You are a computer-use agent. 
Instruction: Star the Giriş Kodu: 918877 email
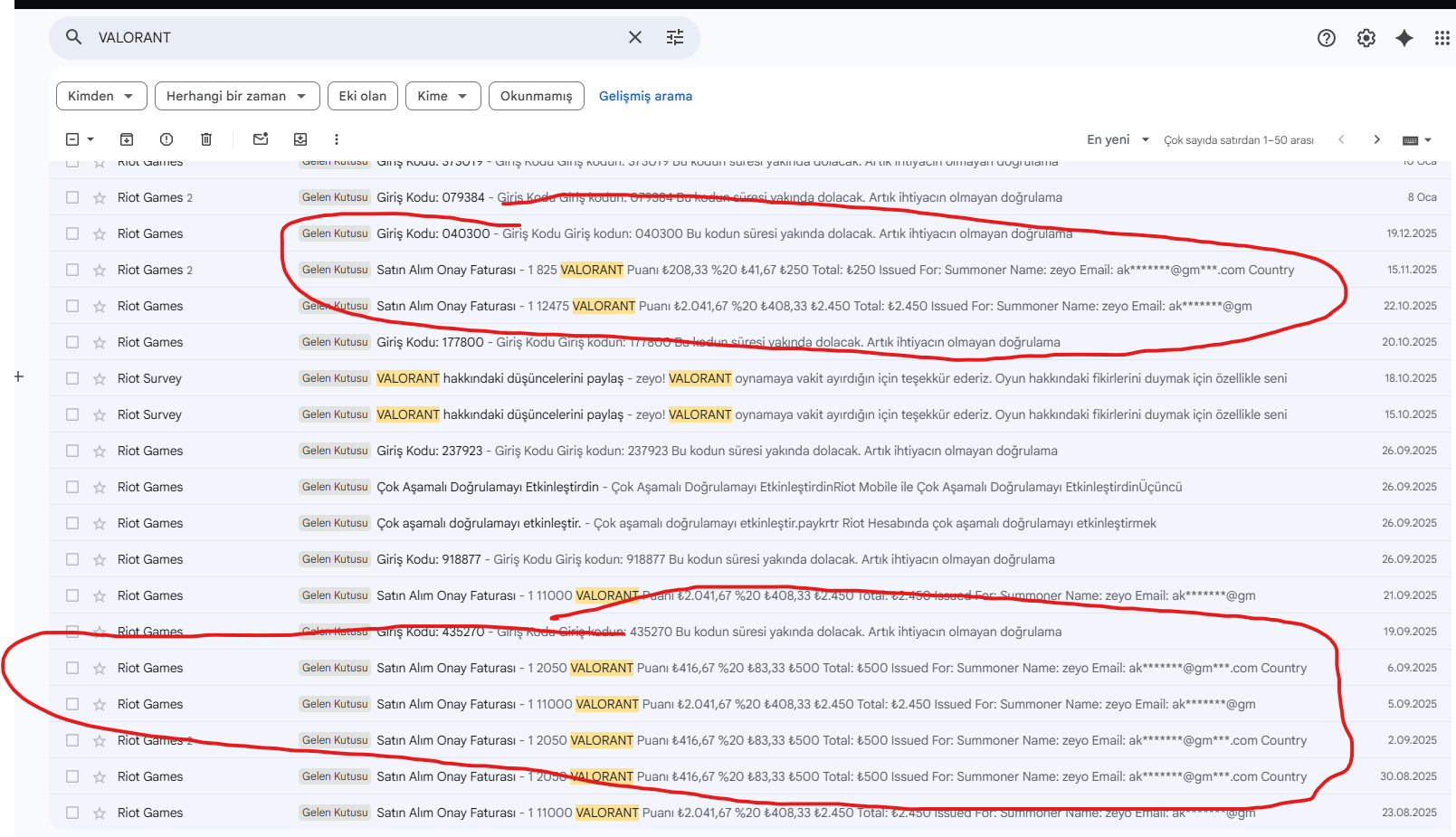(100, 559)
